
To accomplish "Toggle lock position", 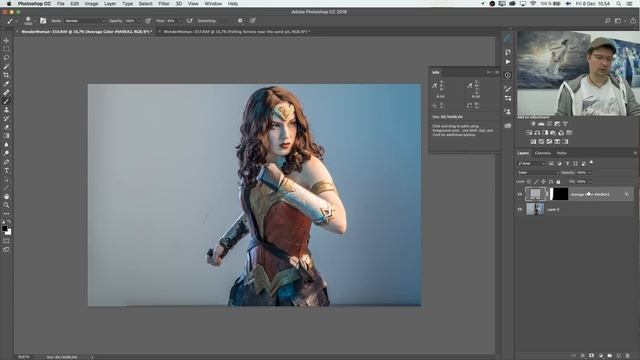I will (543, 182).
